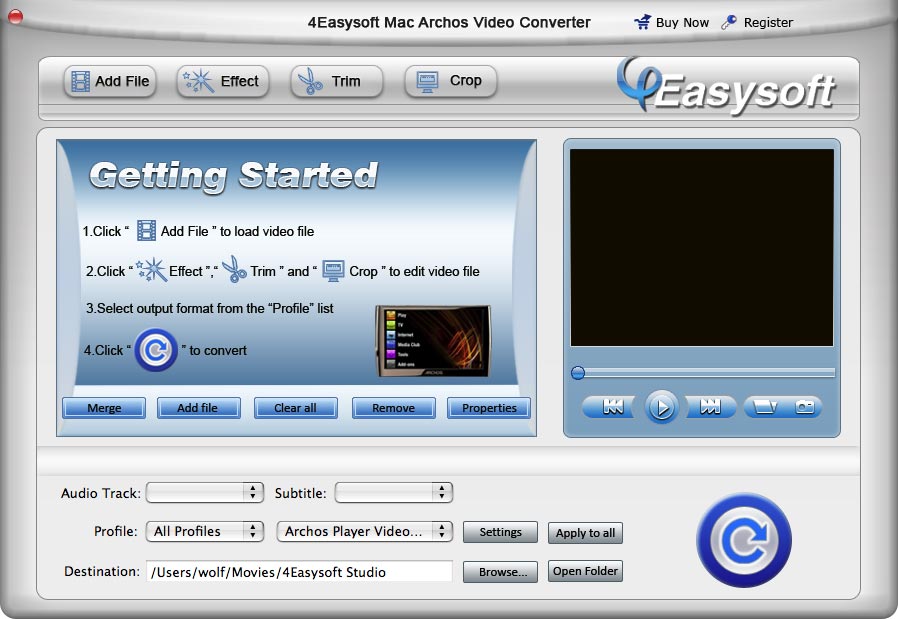Open the Trim tool
Viewport: 898px width, 619px height.
pyautogui.click(x=336, y=81)
